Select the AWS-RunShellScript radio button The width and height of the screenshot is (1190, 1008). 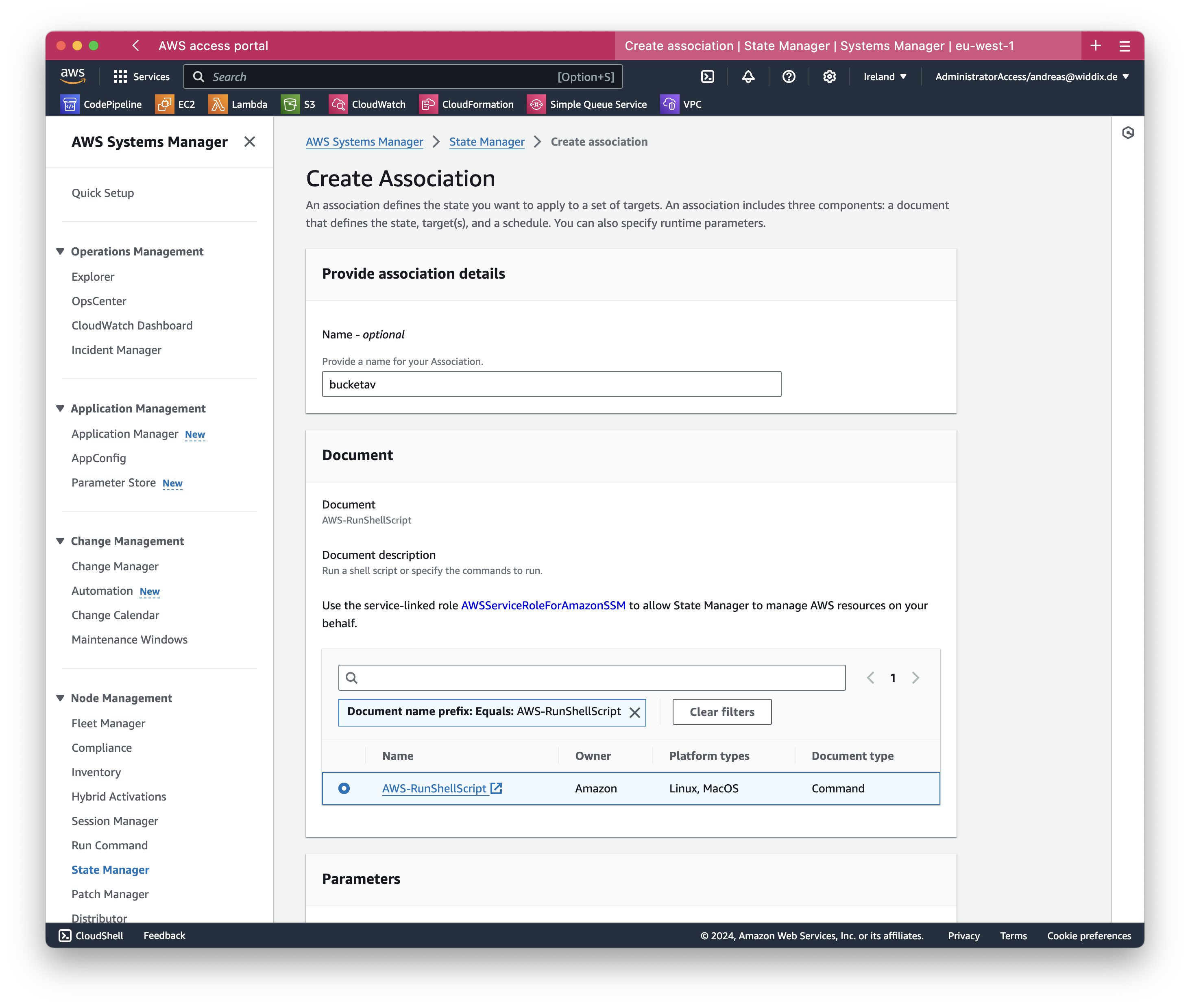[x=344, y=788]
